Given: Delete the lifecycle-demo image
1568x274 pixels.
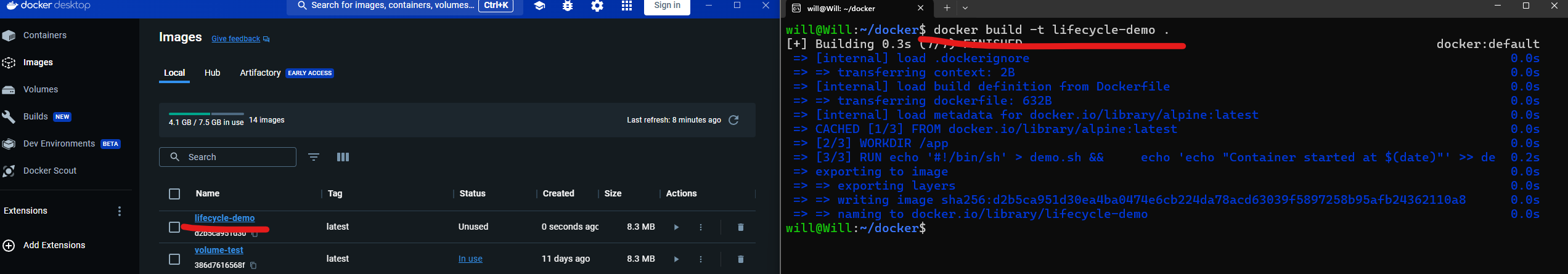Looking at the screenshot, I should click(x=741, y=227).
